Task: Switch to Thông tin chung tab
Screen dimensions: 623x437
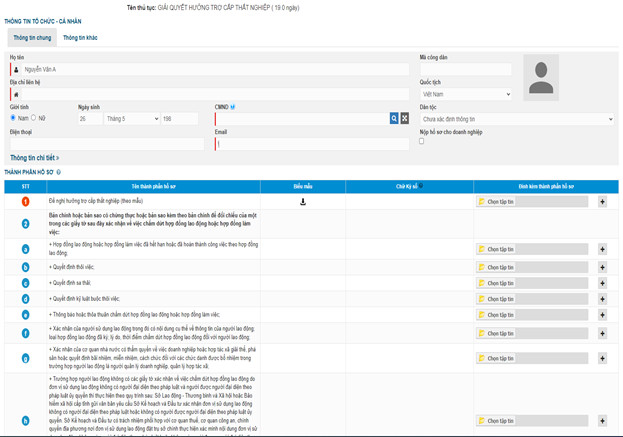Action: [32, 38]
